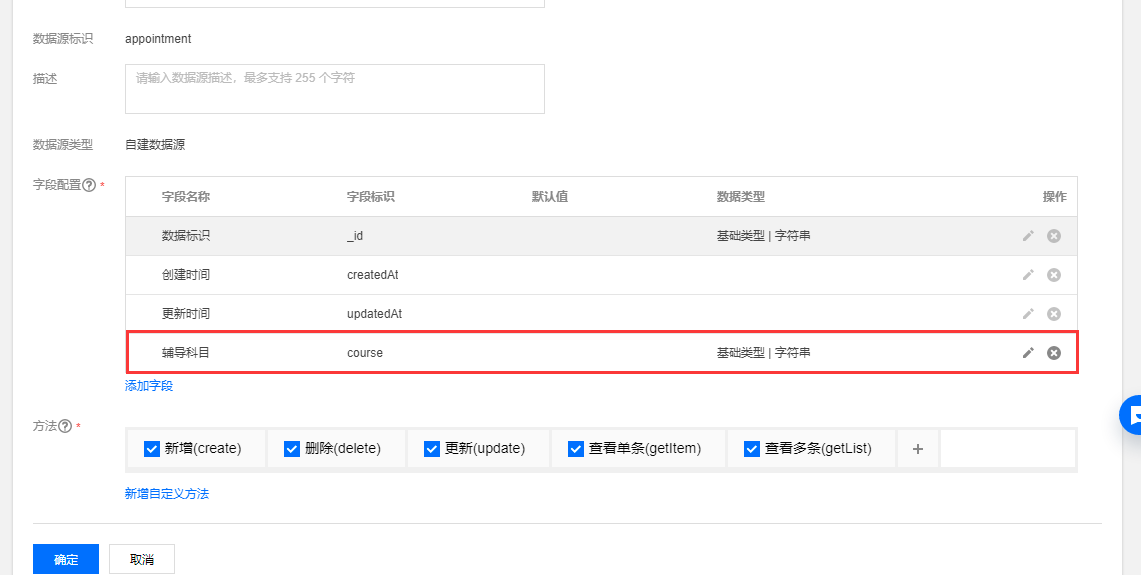This screenshot has height=575, width=1141.
Task: Delete the 辅导科目 course field
Action: tap(1053, 353)
